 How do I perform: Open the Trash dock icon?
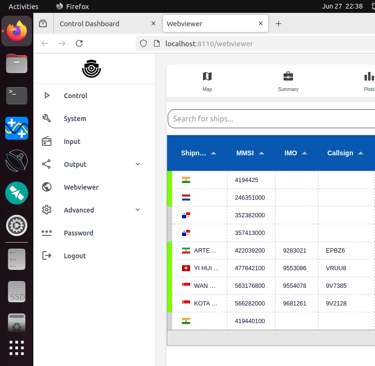click(17, 323)
